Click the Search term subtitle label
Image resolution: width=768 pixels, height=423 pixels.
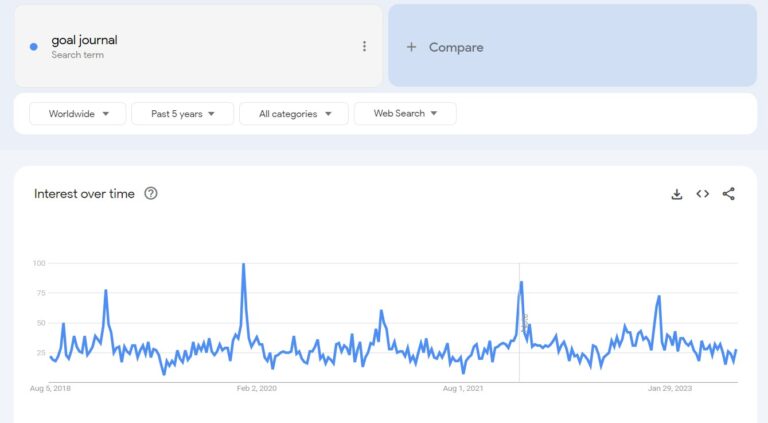[x=78, y=55]
